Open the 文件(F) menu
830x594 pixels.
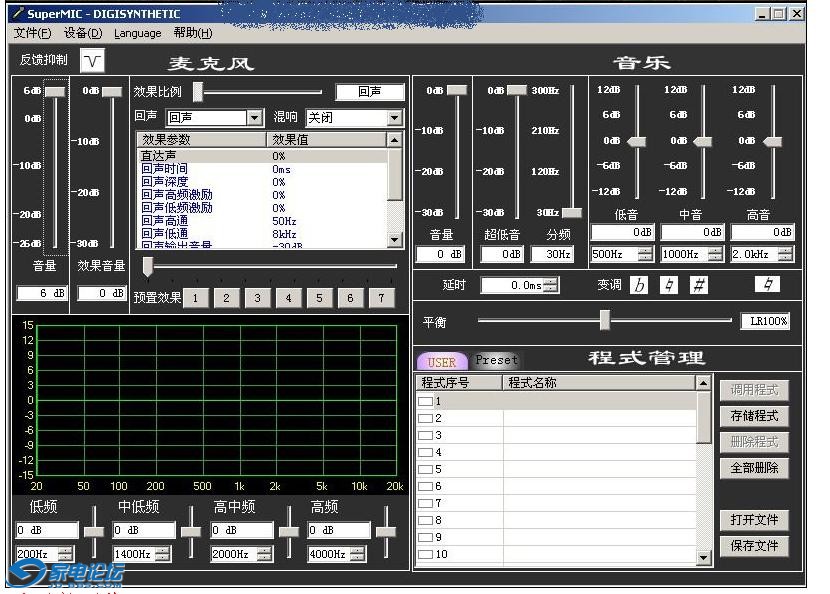[32, 33]
